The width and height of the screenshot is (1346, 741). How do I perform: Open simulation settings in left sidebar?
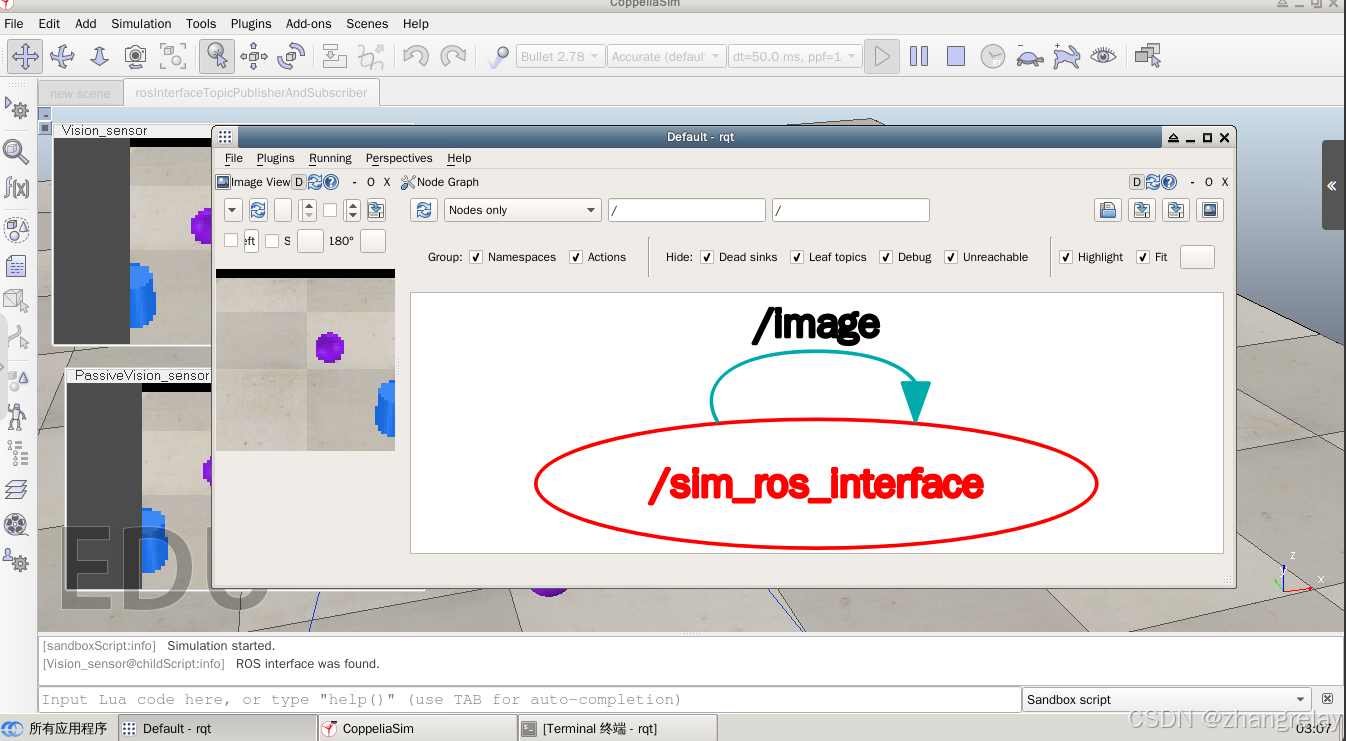(17, 108)
